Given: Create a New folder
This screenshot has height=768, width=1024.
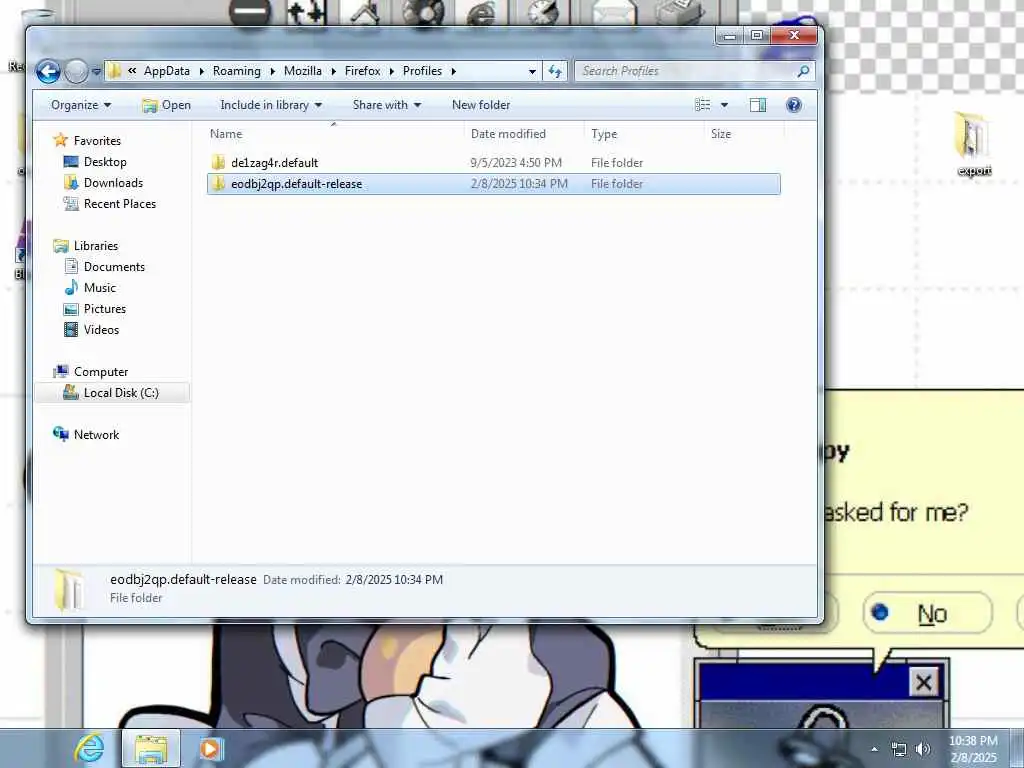Looking at the screenshot, I should tap(481, 105).
